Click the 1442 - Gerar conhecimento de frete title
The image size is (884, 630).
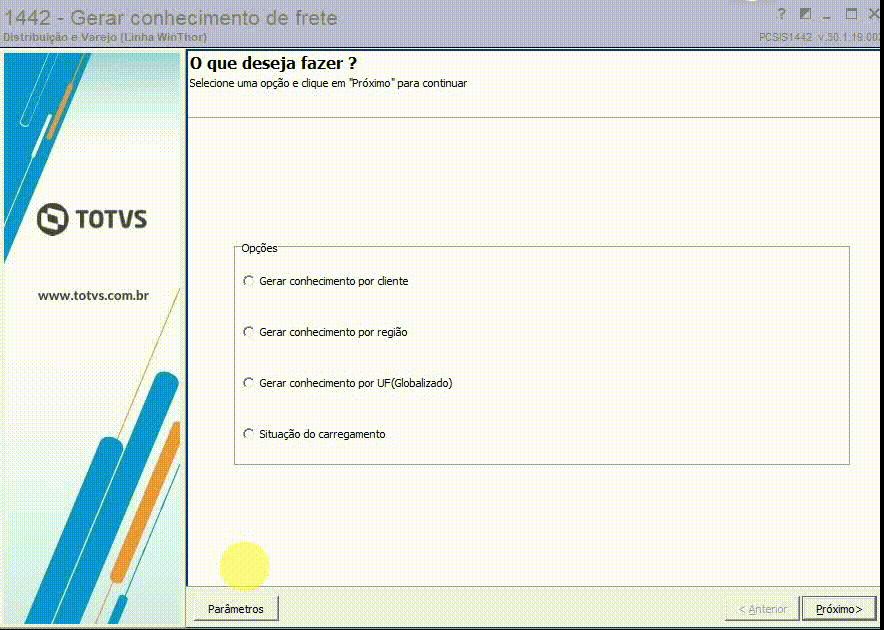(171, 17)
